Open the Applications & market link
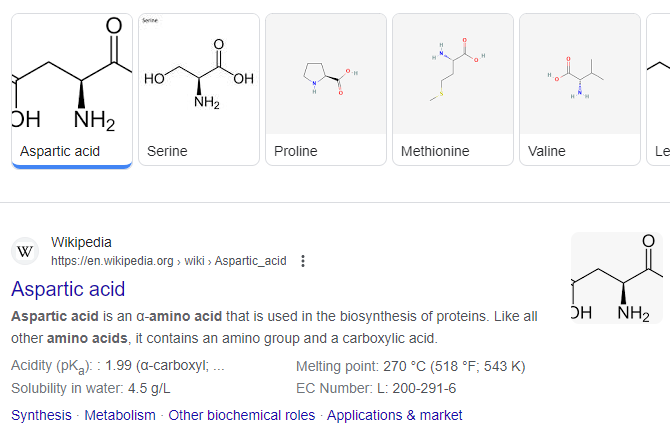 tap(394, 415)
